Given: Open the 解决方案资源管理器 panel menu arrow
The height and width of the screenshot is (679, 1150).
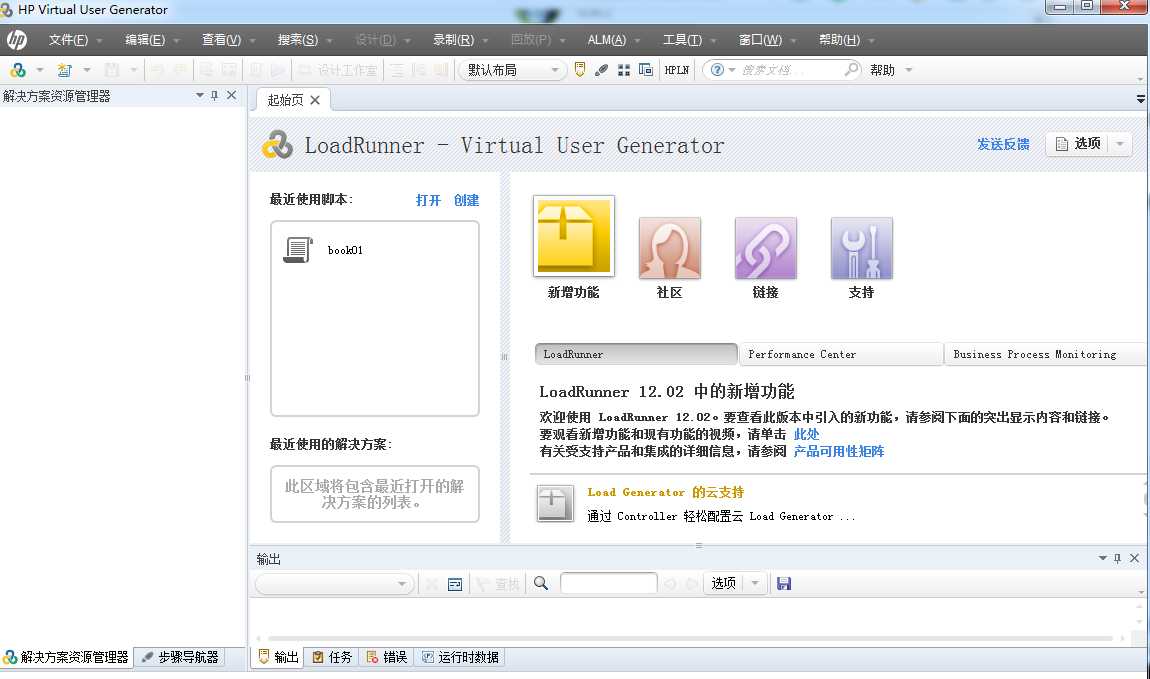Looking at the screenshot, I should pos(199,95).
